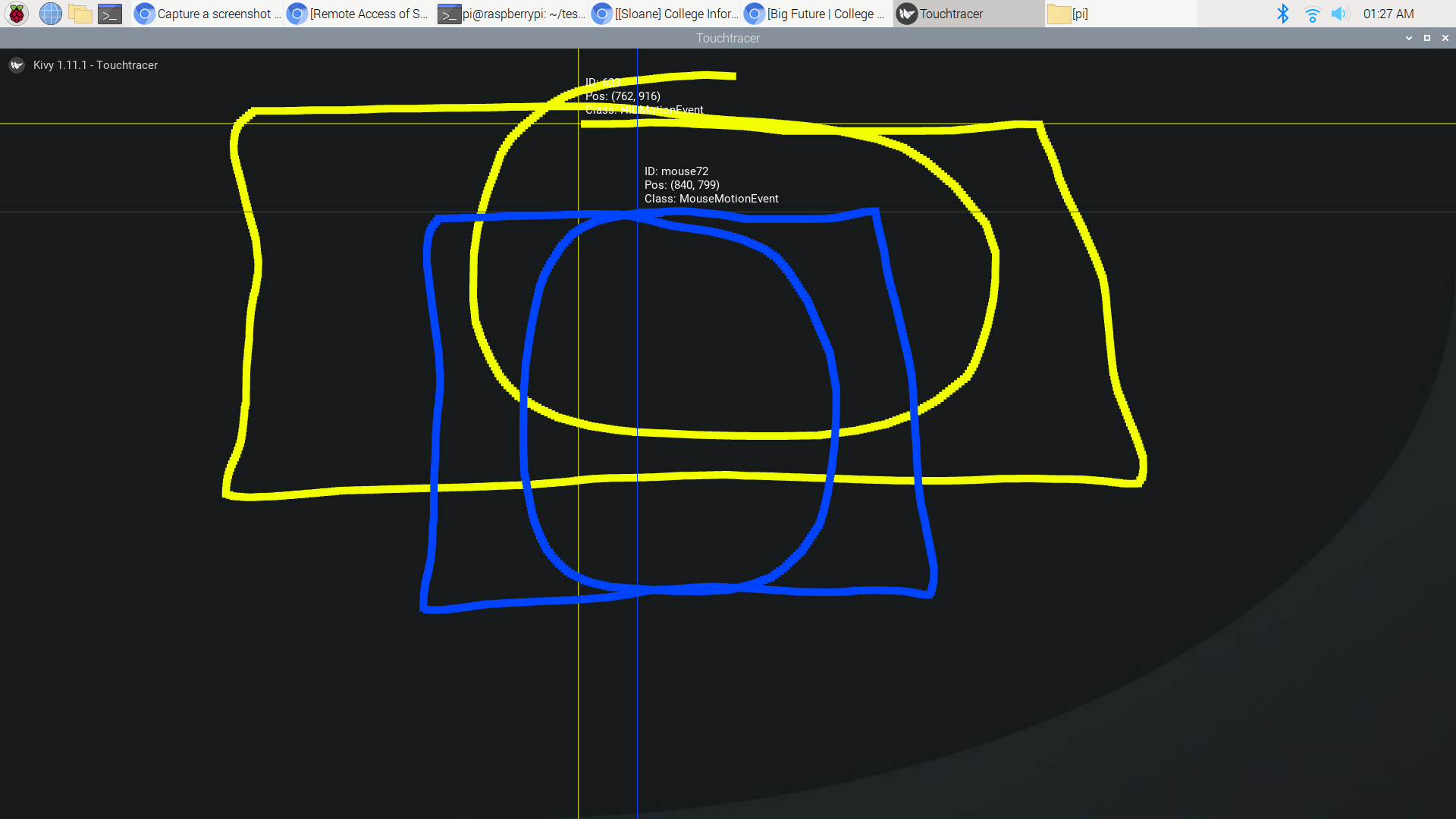Open the Wi-Fi status icon
Screen dimensions: 1456x819
click(x=1312, y=14)
